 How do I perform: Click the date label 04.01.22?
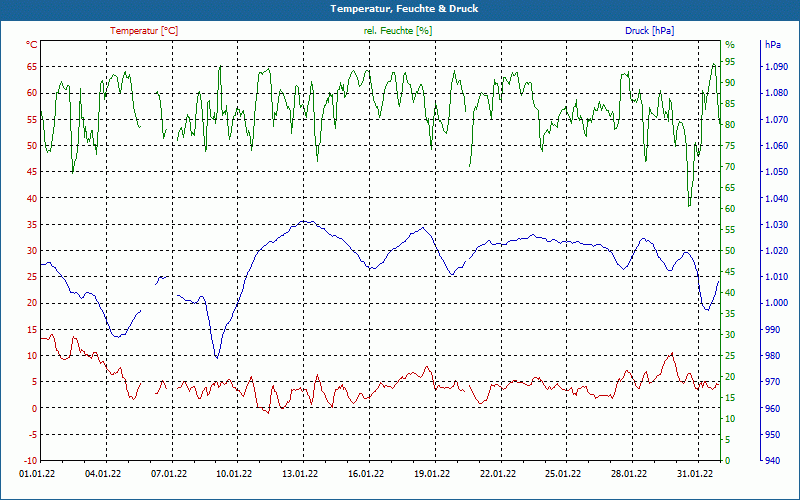click(x=103, y=474)
